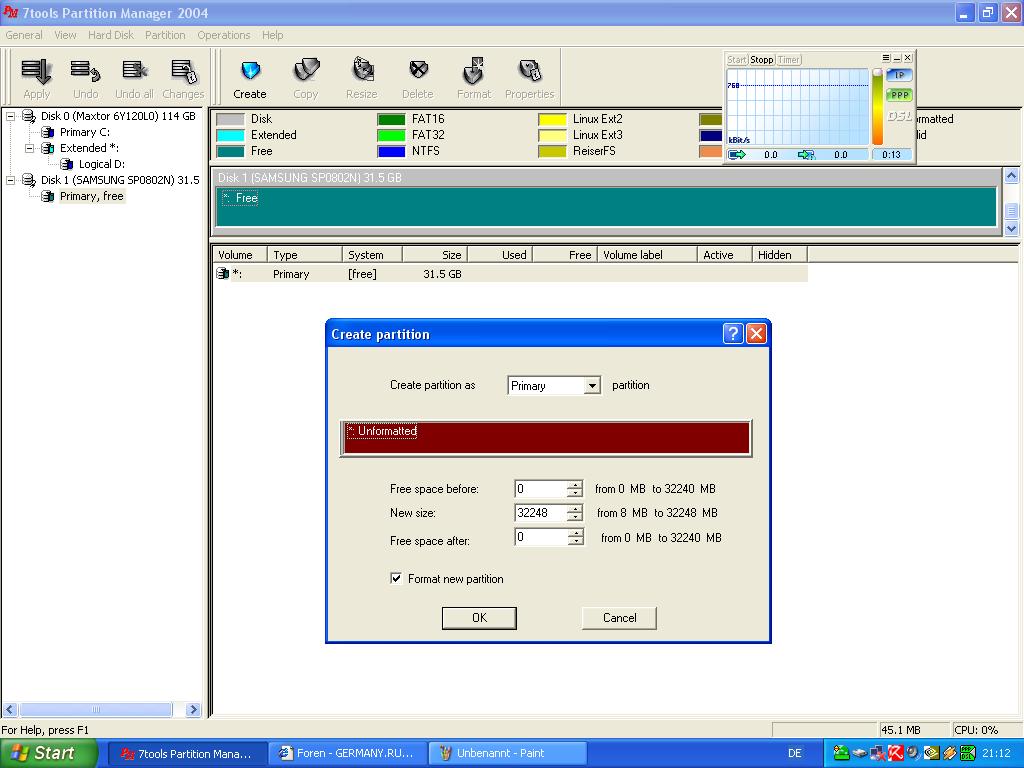Click the partition icon in the volume list row
Screen dimensions: 1024x768
click(x=223, y=274)
